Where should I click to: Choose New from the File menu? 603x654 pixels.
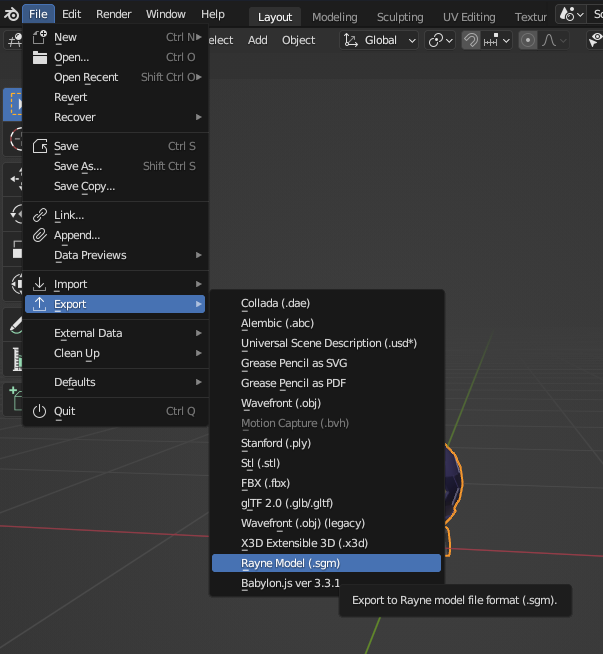pos(115,37)
